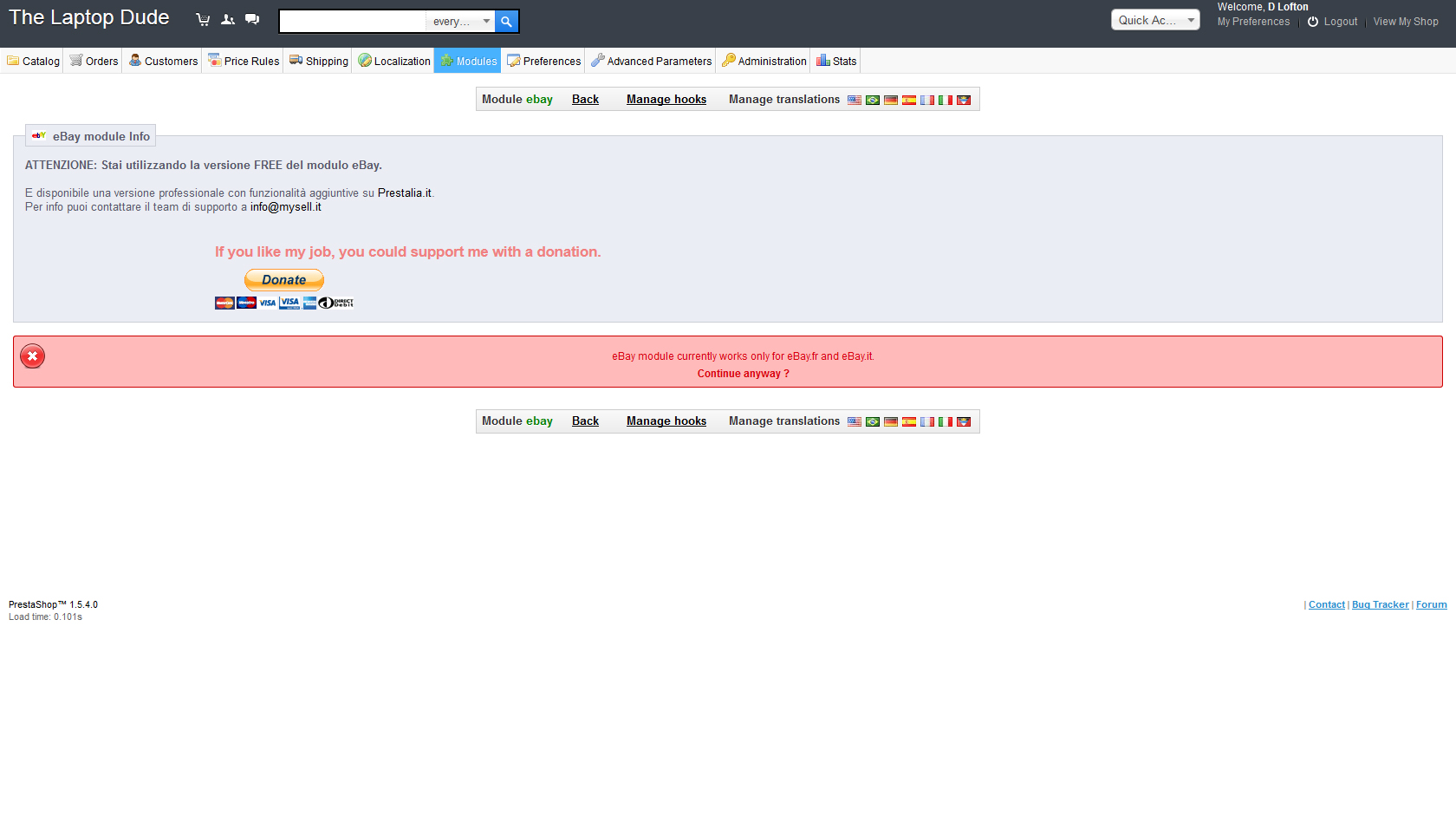
Task: Open the Orders tab
Action: click(x=94, y=61)
